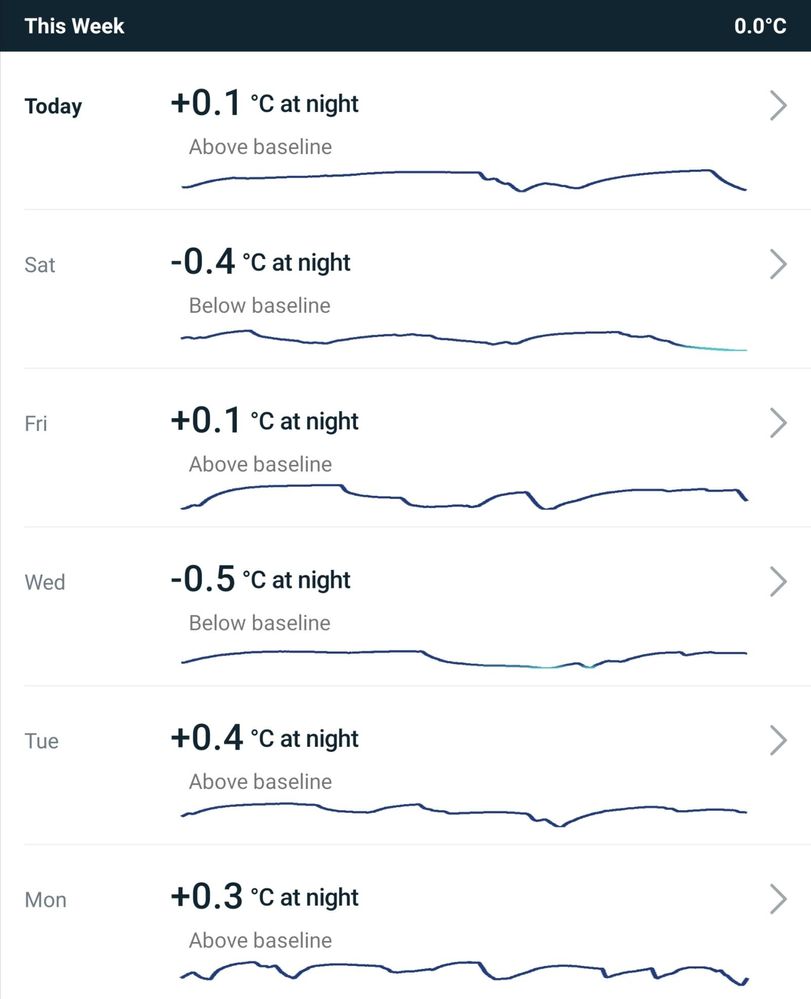The height and width of the screenshot is (999, 811).
Task: Click Wednesday's temperature trend graph
Action: pyautogui.click(x=464, y=657)
